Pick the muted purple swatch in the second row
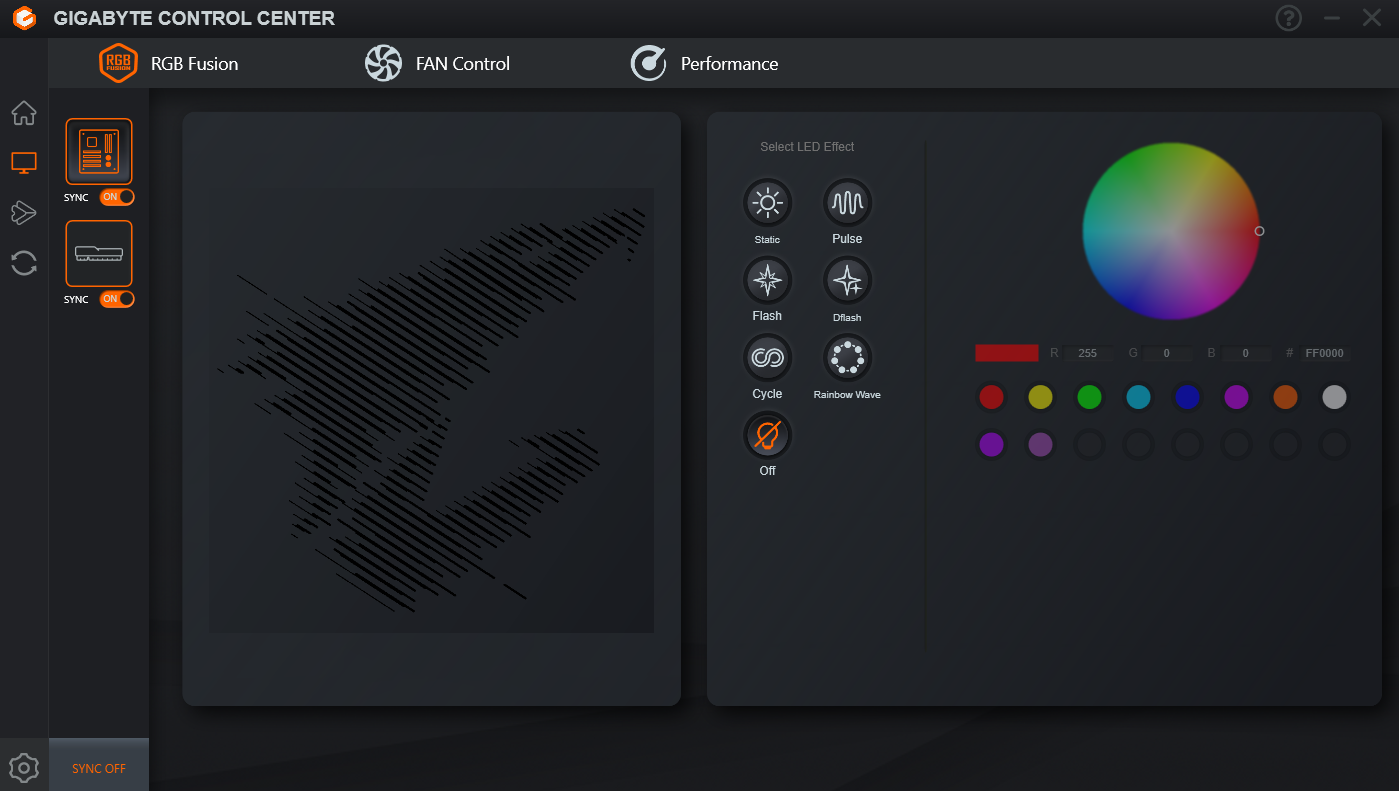Screen dimensions: 1399x791 point(1040,445)
